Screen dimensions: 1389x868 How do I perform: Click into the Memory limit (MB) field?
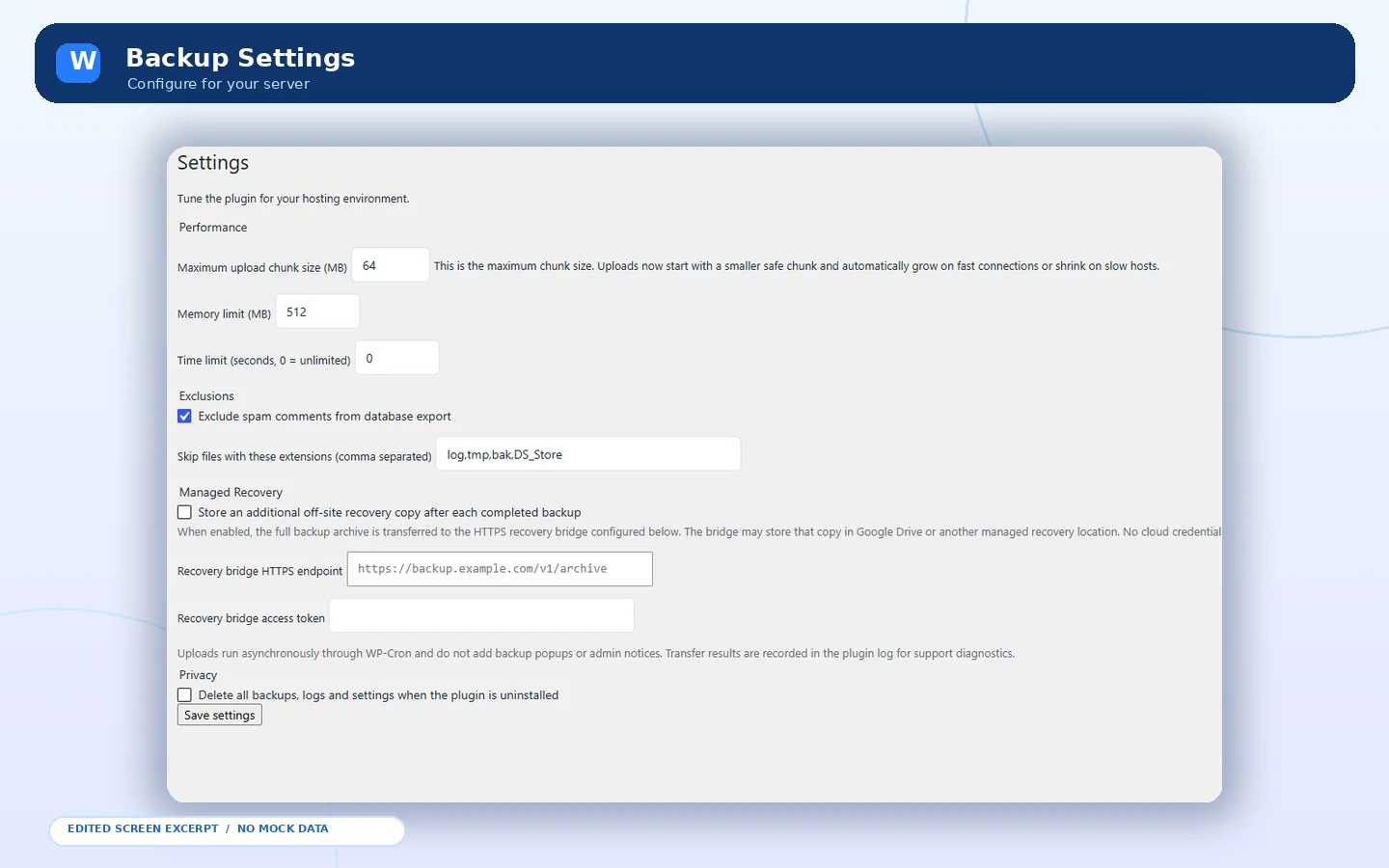click(x=317, y=312)
